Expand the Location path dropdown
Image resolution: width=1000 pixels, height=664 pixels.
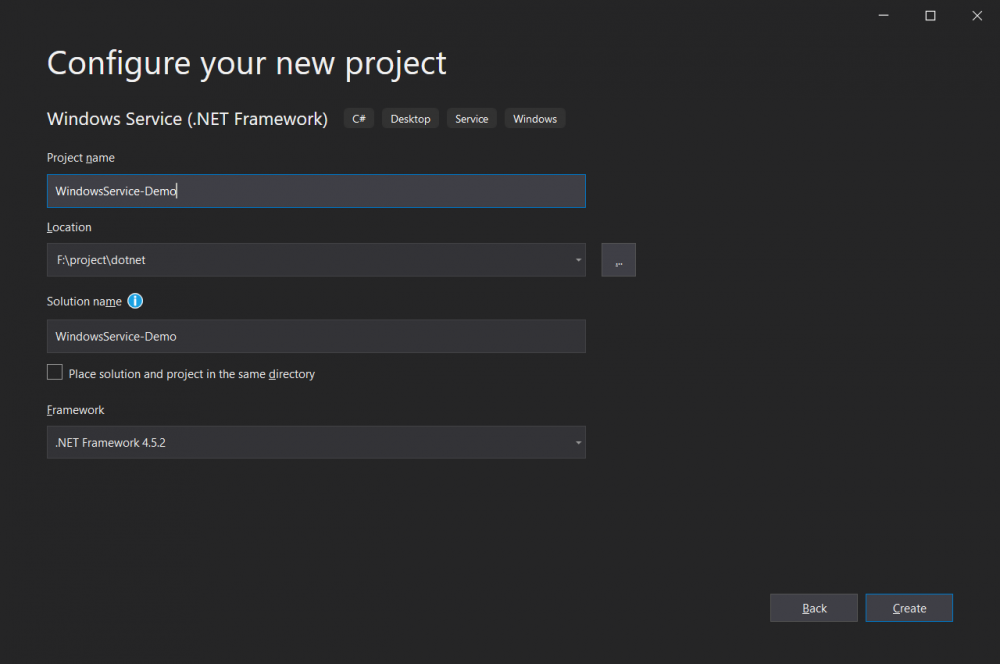(578, 260)
